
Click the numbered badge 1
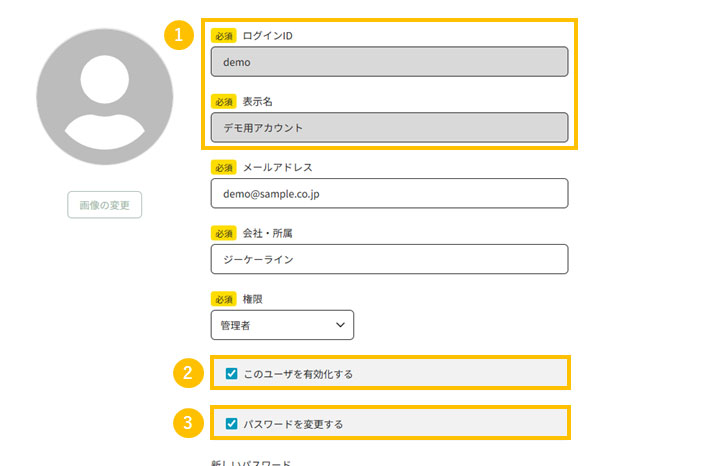pos(179,35)
